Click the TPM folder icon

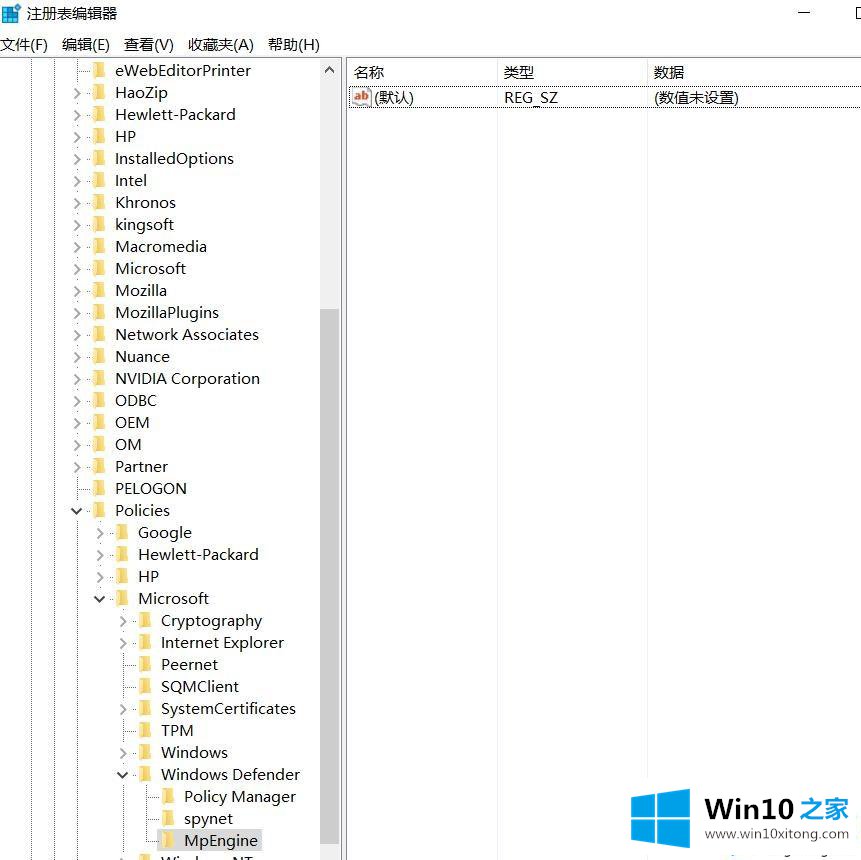[146, 730]
